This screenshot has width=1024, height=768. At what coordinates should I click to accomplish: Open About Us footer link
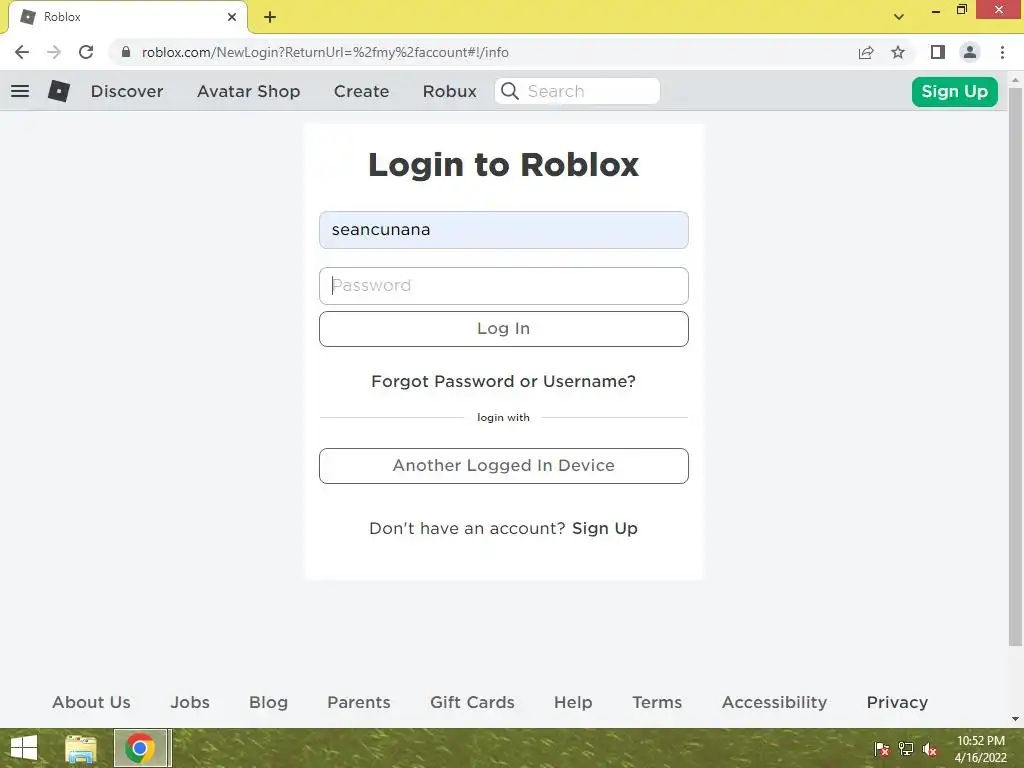coord(91,703)
